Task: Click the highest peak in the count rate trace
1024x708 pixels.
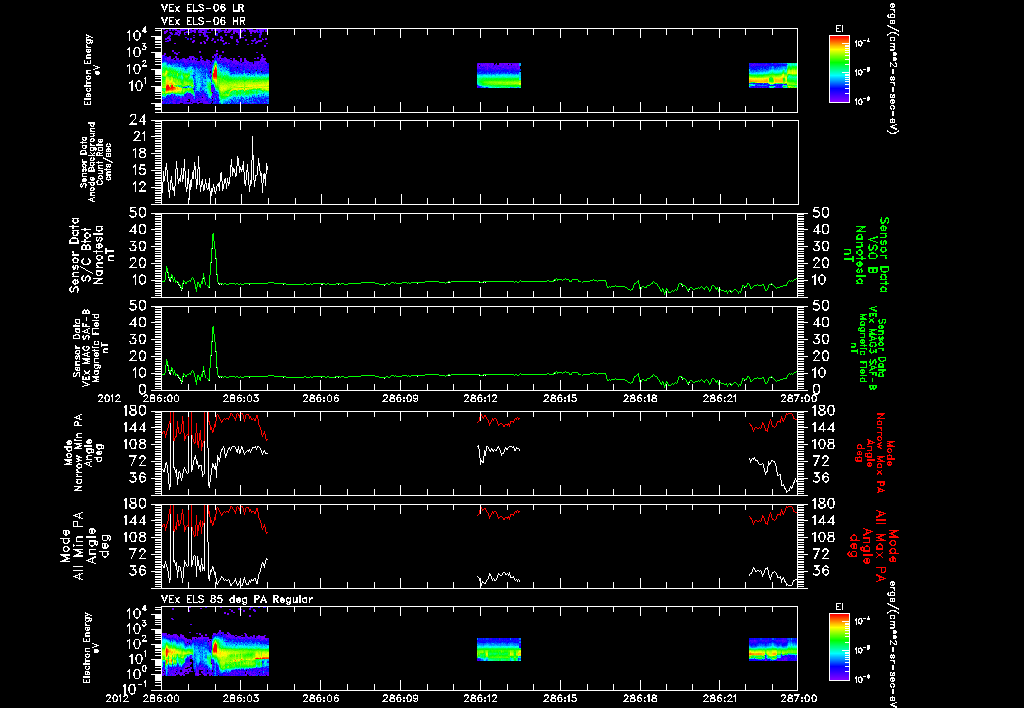Action: [252, 137]
